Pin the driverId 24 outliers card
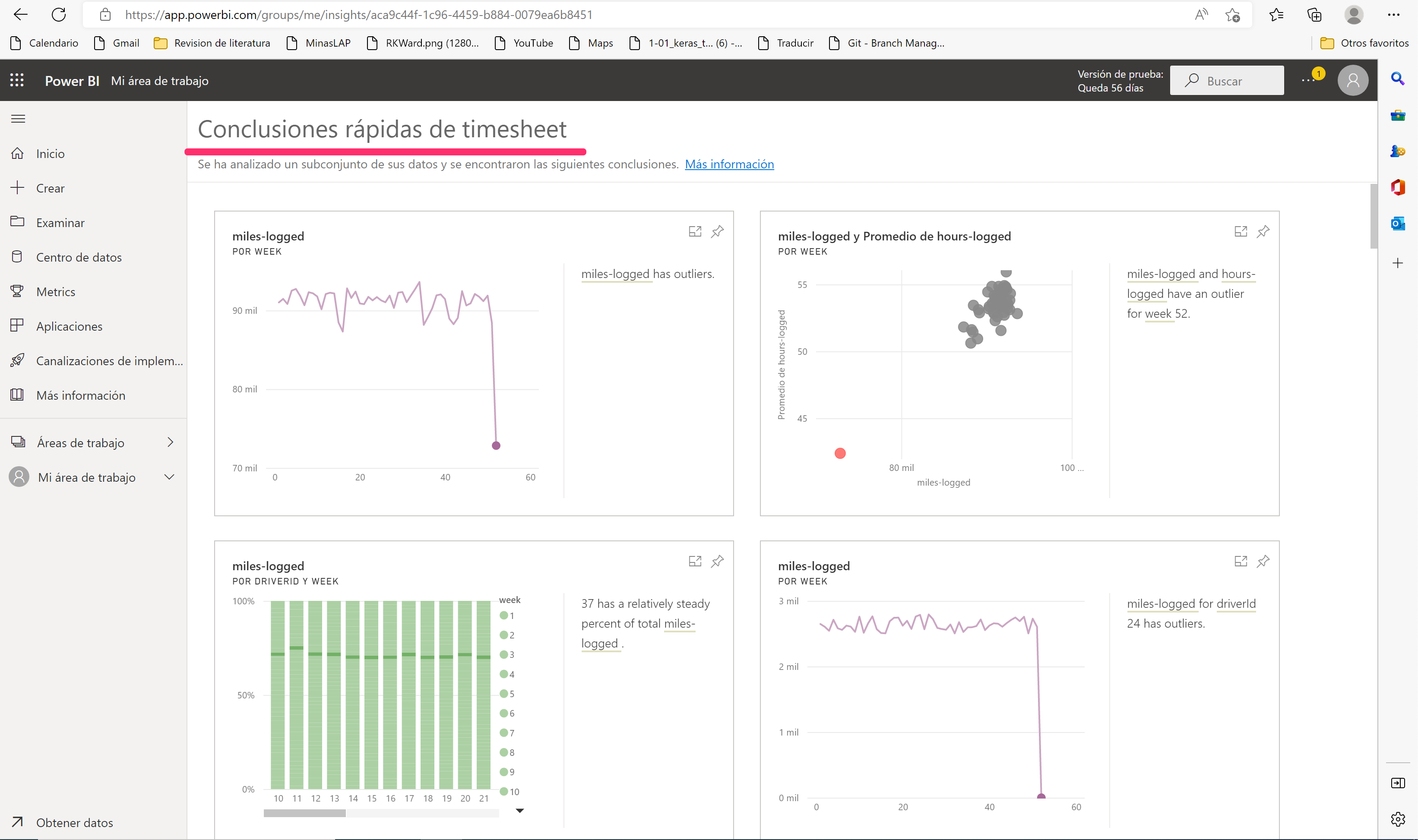 click(x=1263, y=561)
